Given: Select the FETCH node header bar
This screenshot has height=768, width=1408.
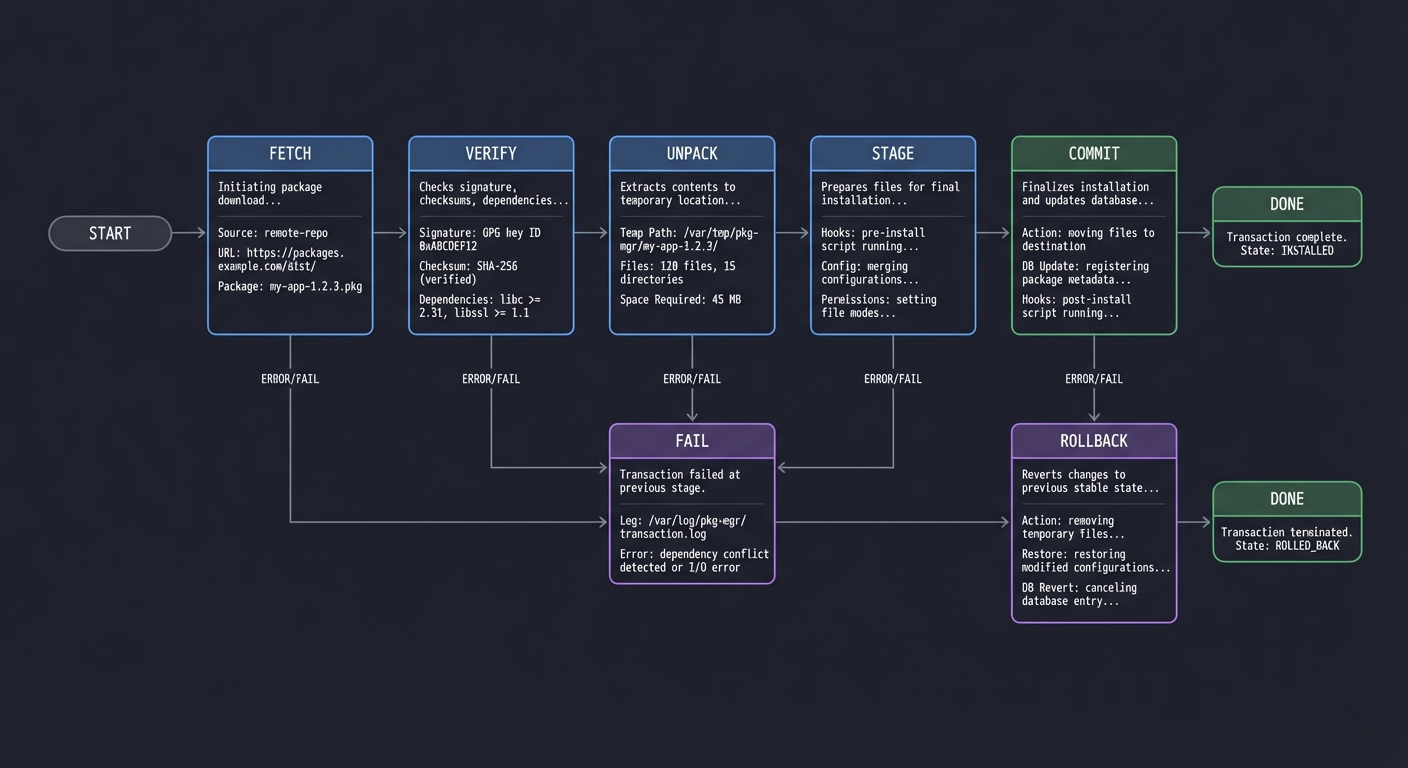Looking at the screenshot, I should (x=290, y=153).
